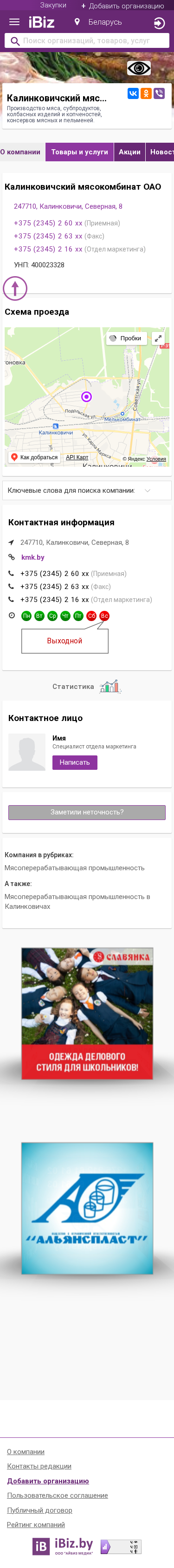Click the Славянка school clothing banner
174x1568 pixels.
[x=87, y=1013]
